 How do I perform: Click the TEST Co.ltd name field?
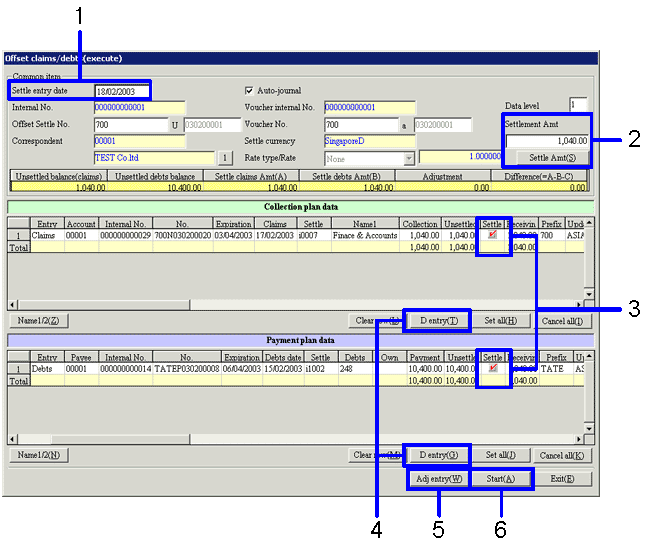154,158
